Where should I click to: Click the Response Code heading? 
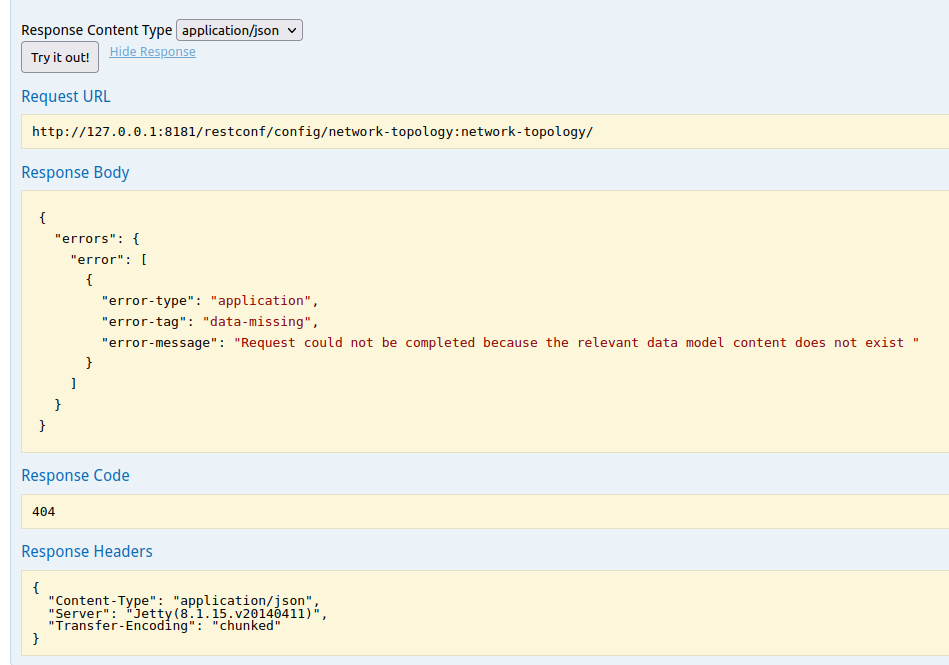click(75, 476)
